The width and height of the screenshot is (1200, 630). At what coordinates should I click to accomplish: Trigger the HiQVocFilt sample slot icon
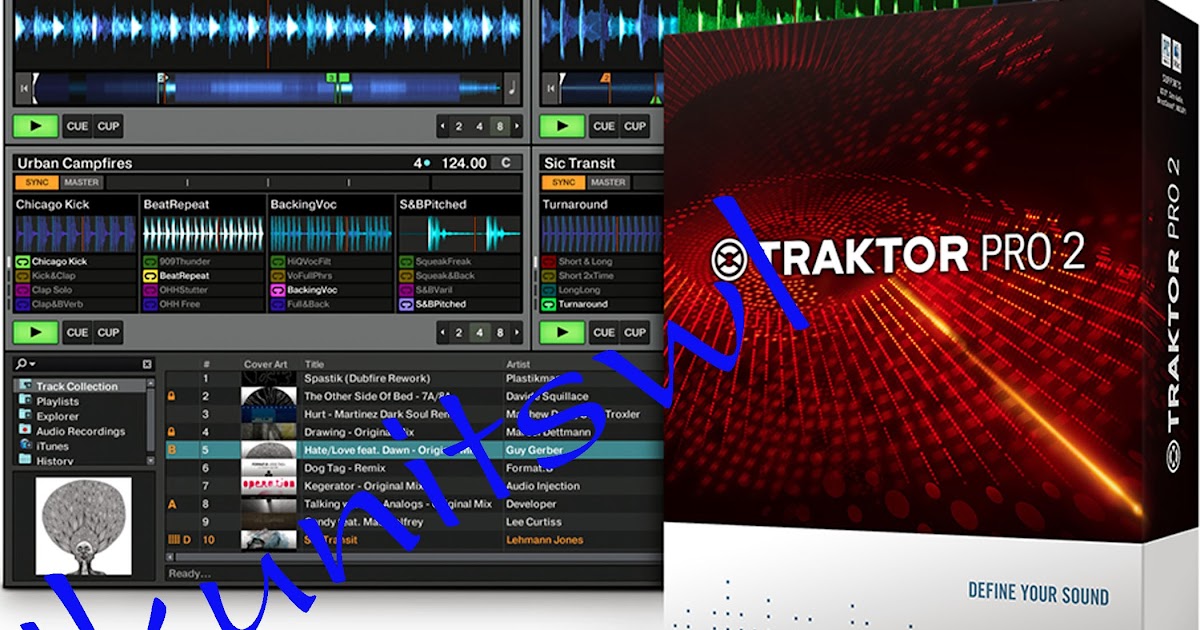tap(278, 262)
